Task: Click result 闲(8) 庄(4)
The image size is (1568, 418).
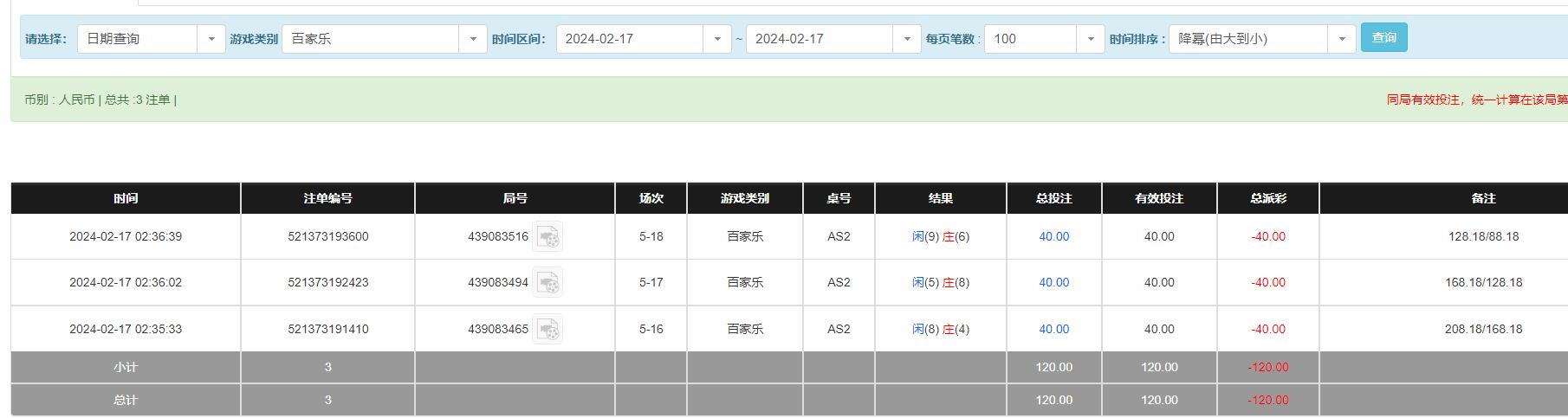Action: click(x=941, y=329)
